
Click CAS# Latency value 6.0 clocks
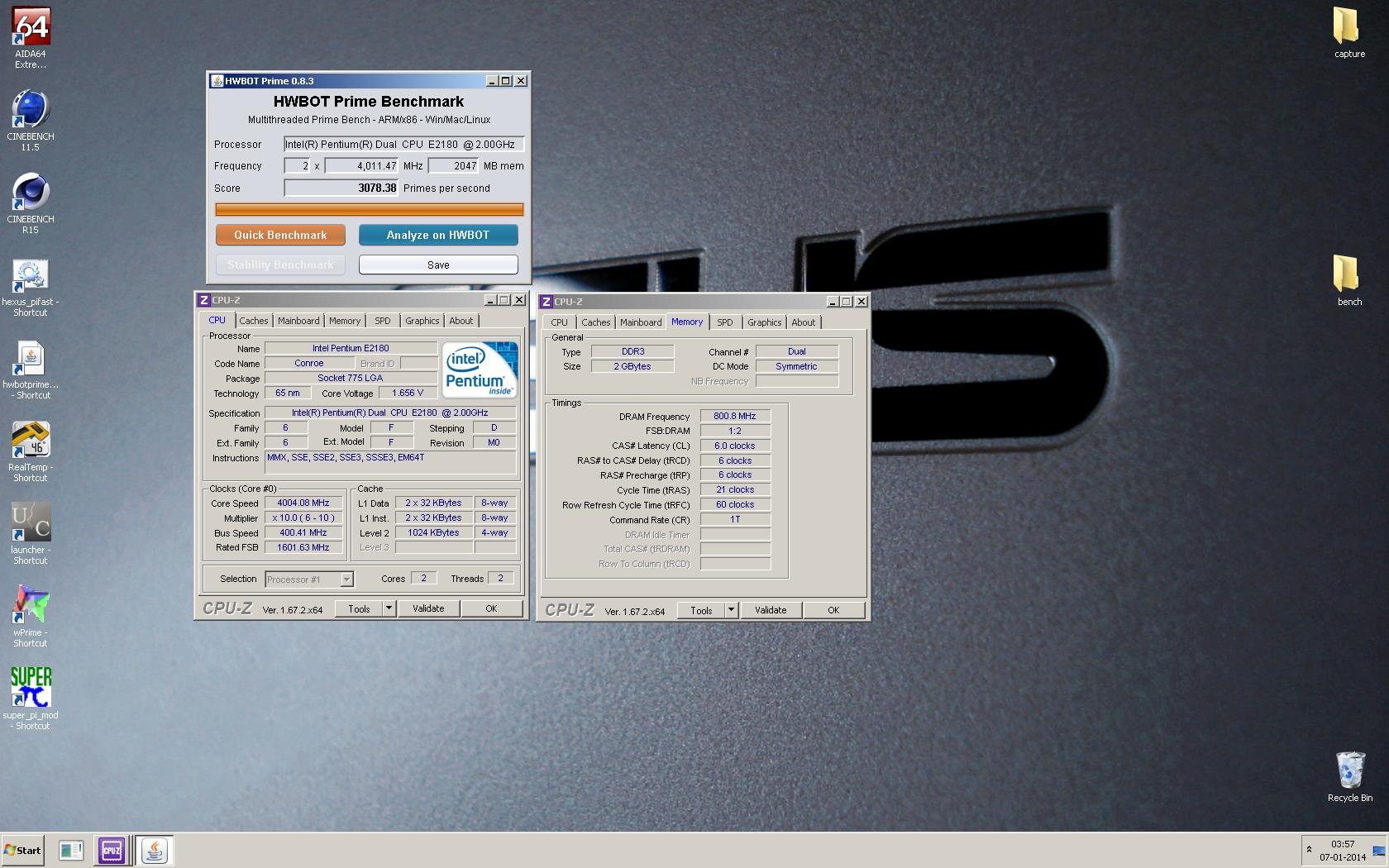pos(735,446)
